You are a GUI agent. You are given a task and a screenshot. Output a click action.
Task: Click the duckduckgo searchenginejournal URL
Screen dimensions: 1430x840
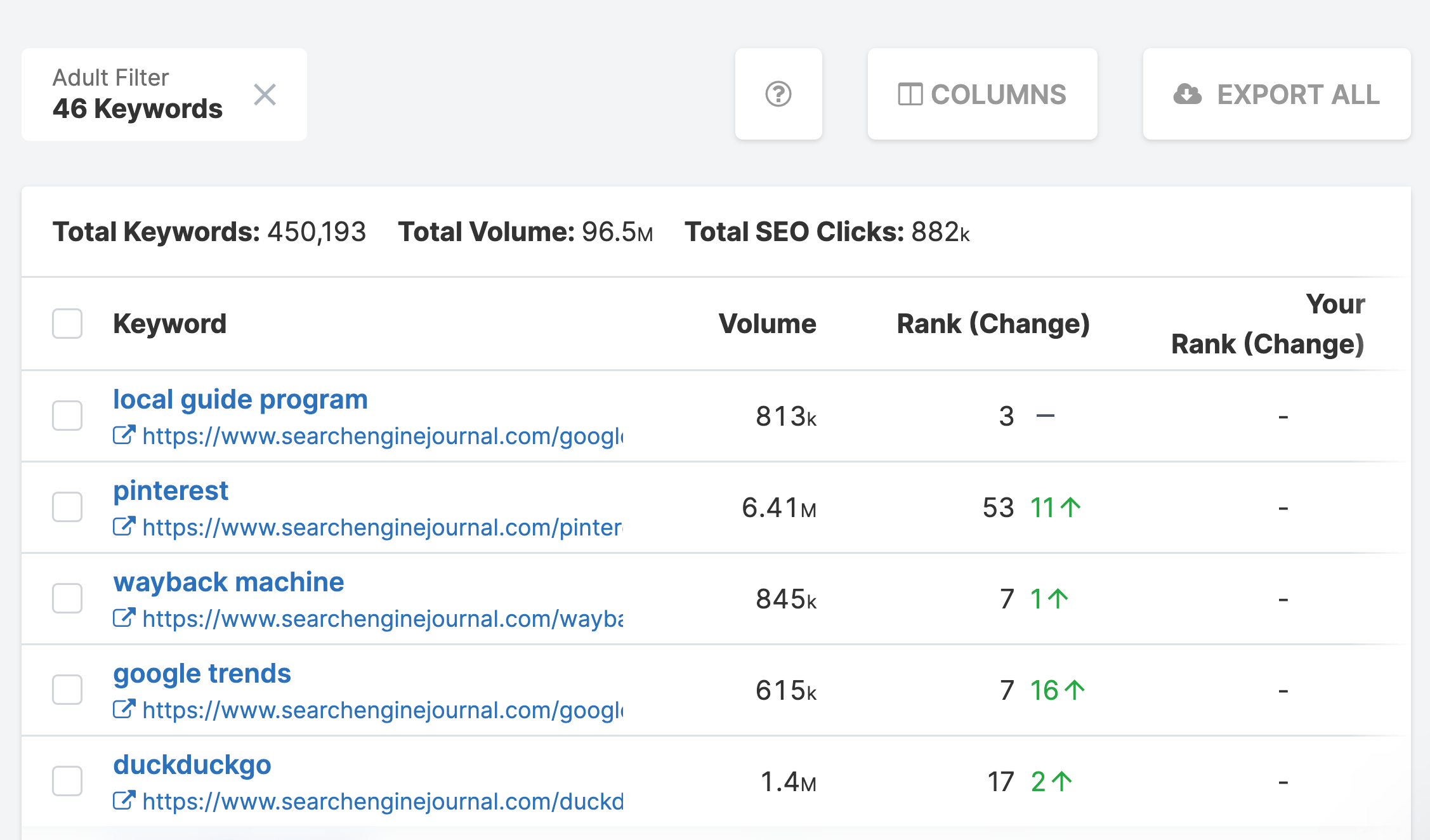tap(383, 801)
